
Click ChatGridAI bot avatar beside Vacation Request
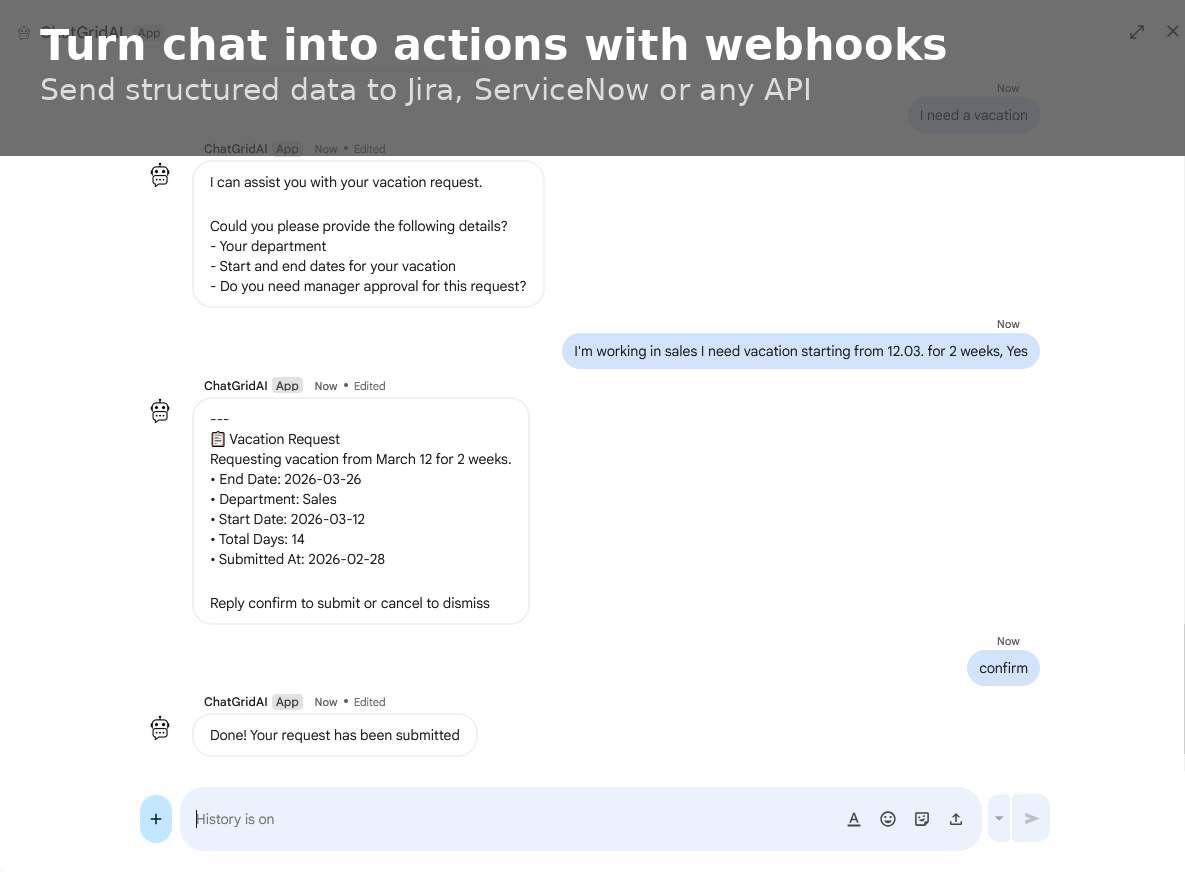[160, 411]
